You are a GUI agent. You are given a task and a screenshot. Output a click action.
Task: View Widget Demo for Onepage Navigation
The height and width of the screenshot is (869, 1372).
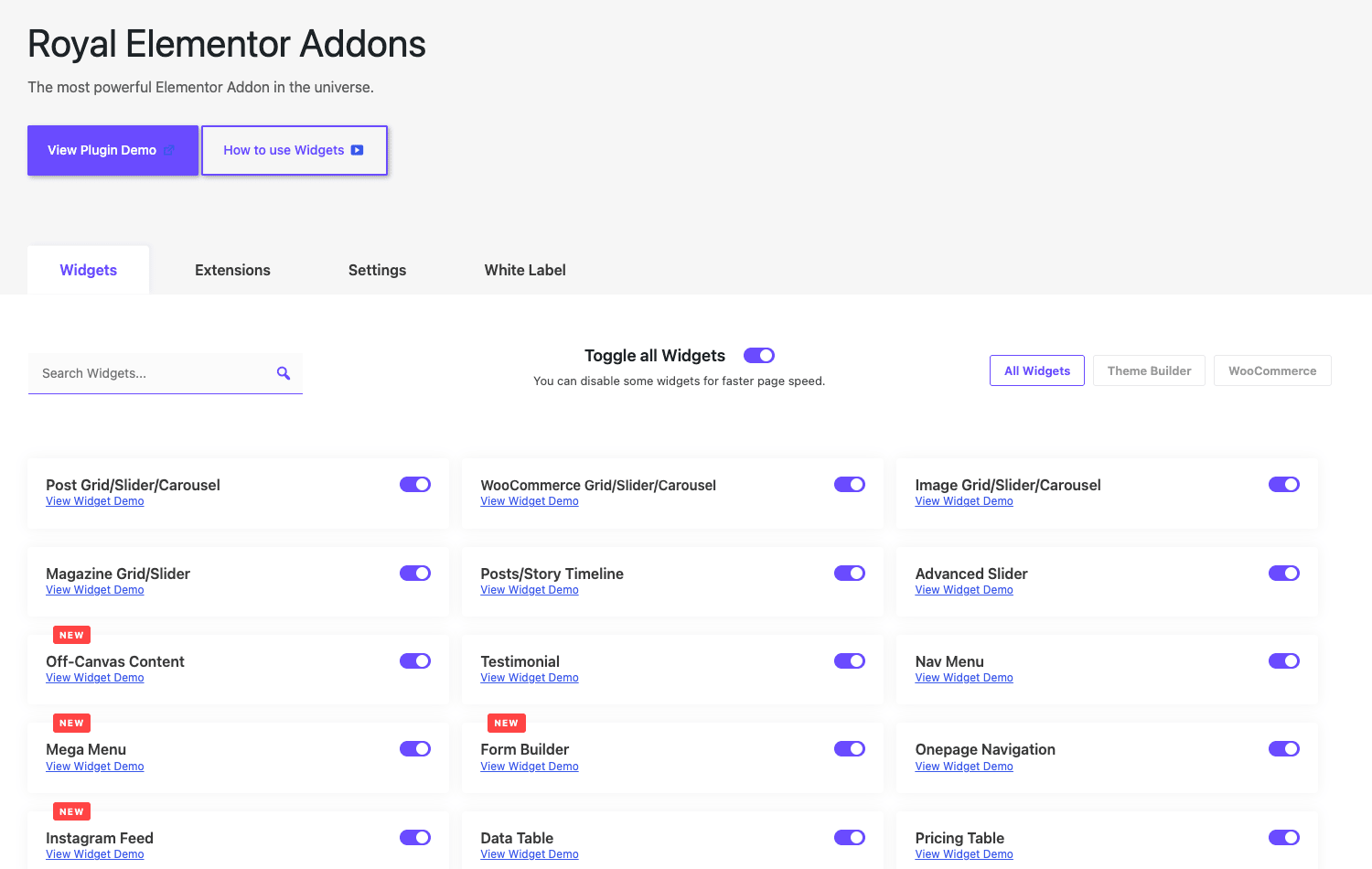coord(964,767)
